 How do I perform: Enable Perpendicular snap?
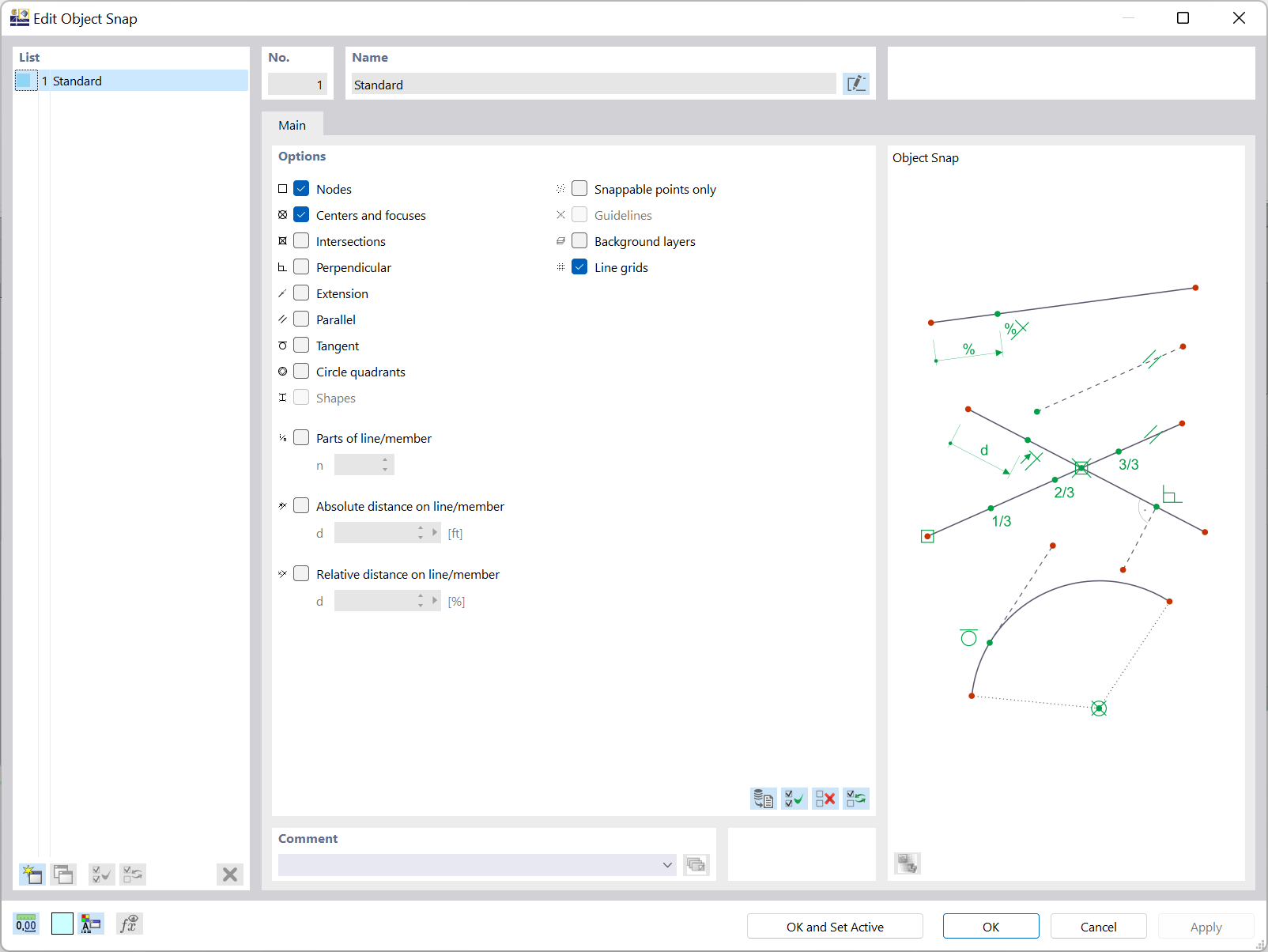(301, 267)
